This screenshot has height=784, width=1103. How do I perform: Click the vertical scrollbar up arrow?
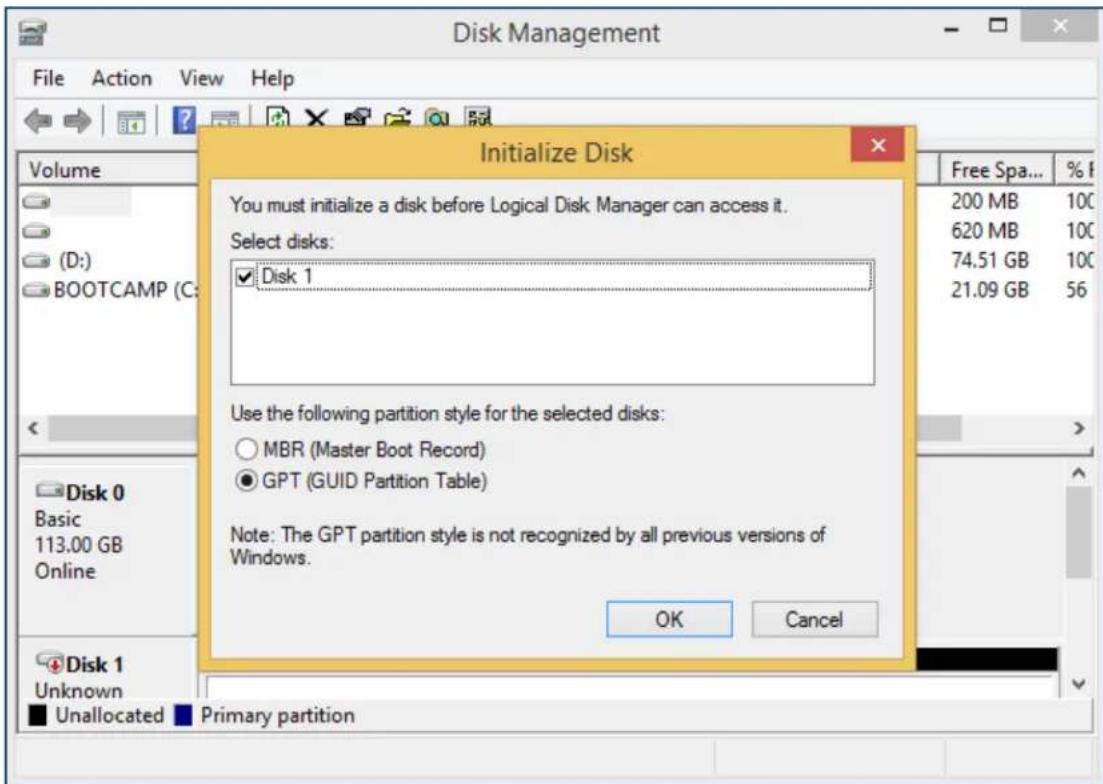[x=1078, y=474]
